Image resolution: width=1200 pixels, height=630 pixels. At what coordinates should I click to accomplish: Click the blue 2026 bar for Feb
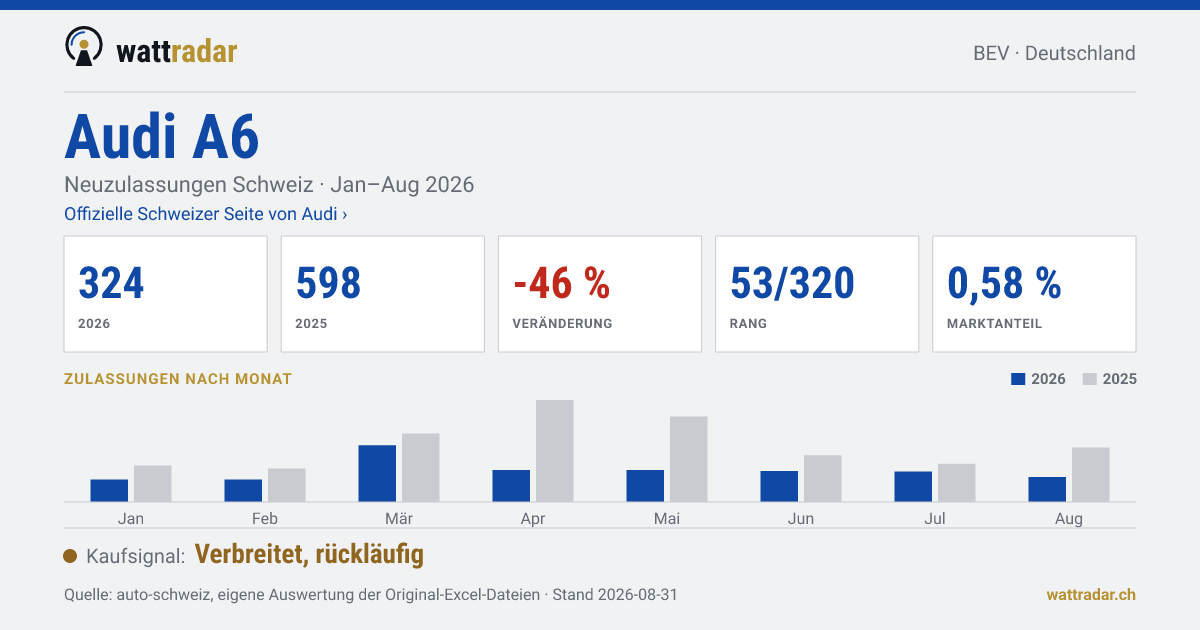243,490
